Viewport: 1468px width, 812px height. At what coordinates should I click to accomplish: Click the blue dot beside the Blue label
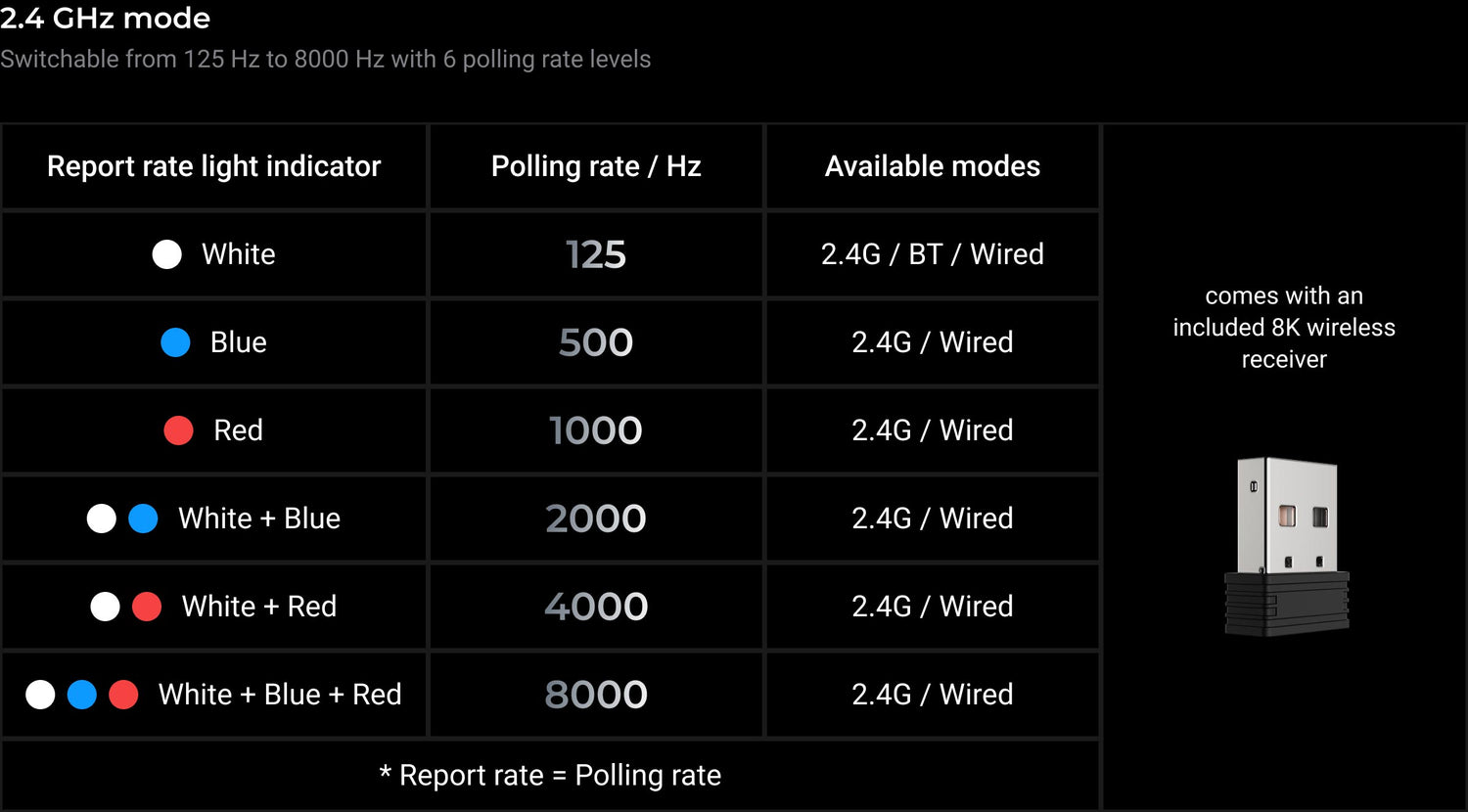tap(175, 342)
